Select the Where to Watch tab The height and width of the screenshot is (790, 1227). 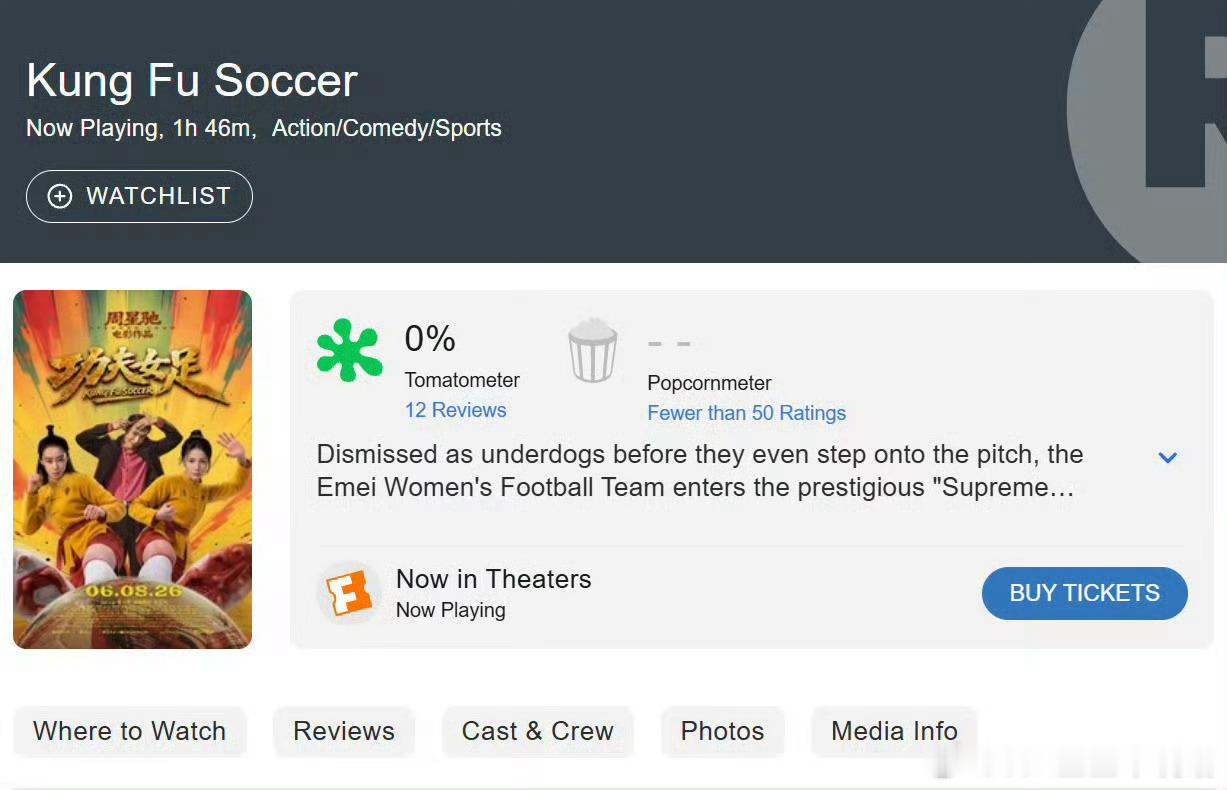(x=130, y=731)
